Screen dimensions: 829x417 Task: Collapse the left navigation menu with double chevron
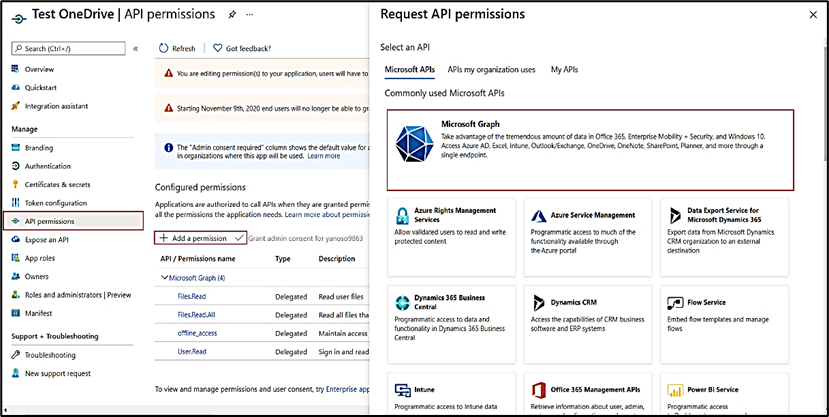click(x=136, y=48)
